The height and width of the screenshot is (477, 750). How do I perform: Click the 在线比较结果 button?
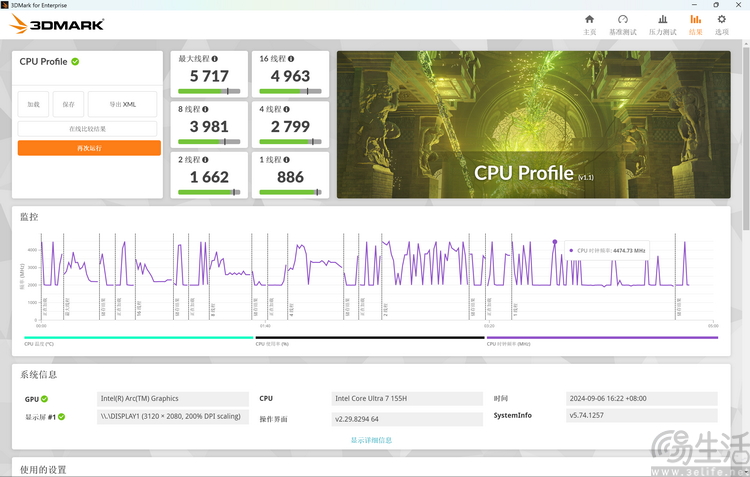88,129
